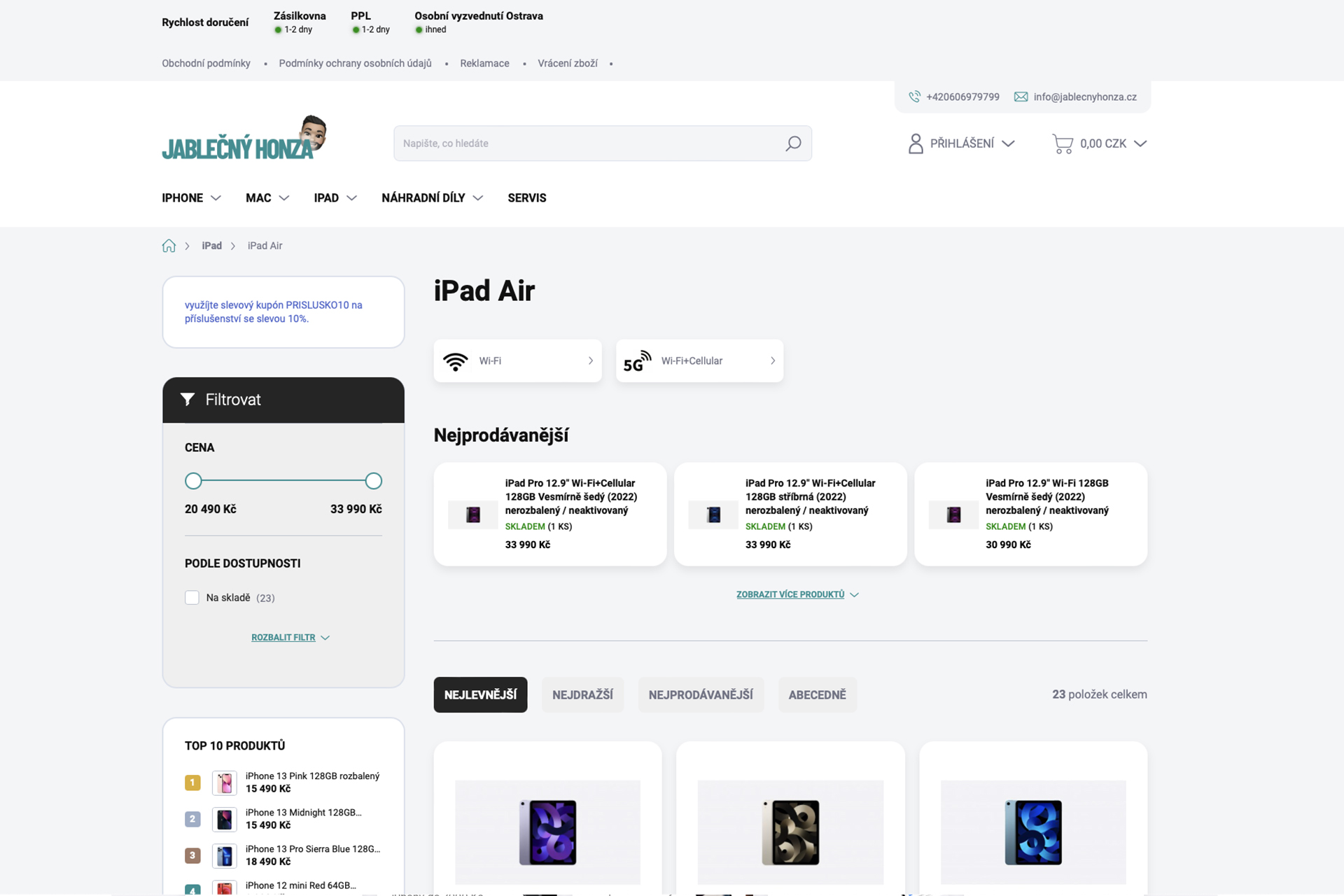
Task: Expand the MAC menu chevron
Action: (284, 198)
